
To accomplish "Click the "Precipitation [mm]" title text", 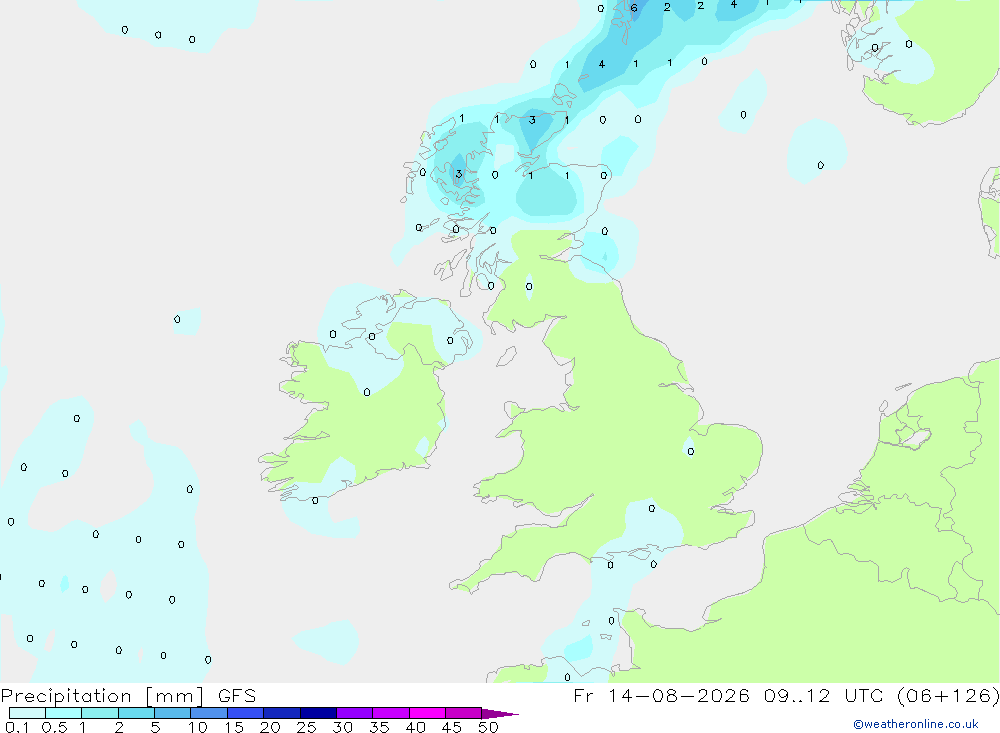I will 103,696.
